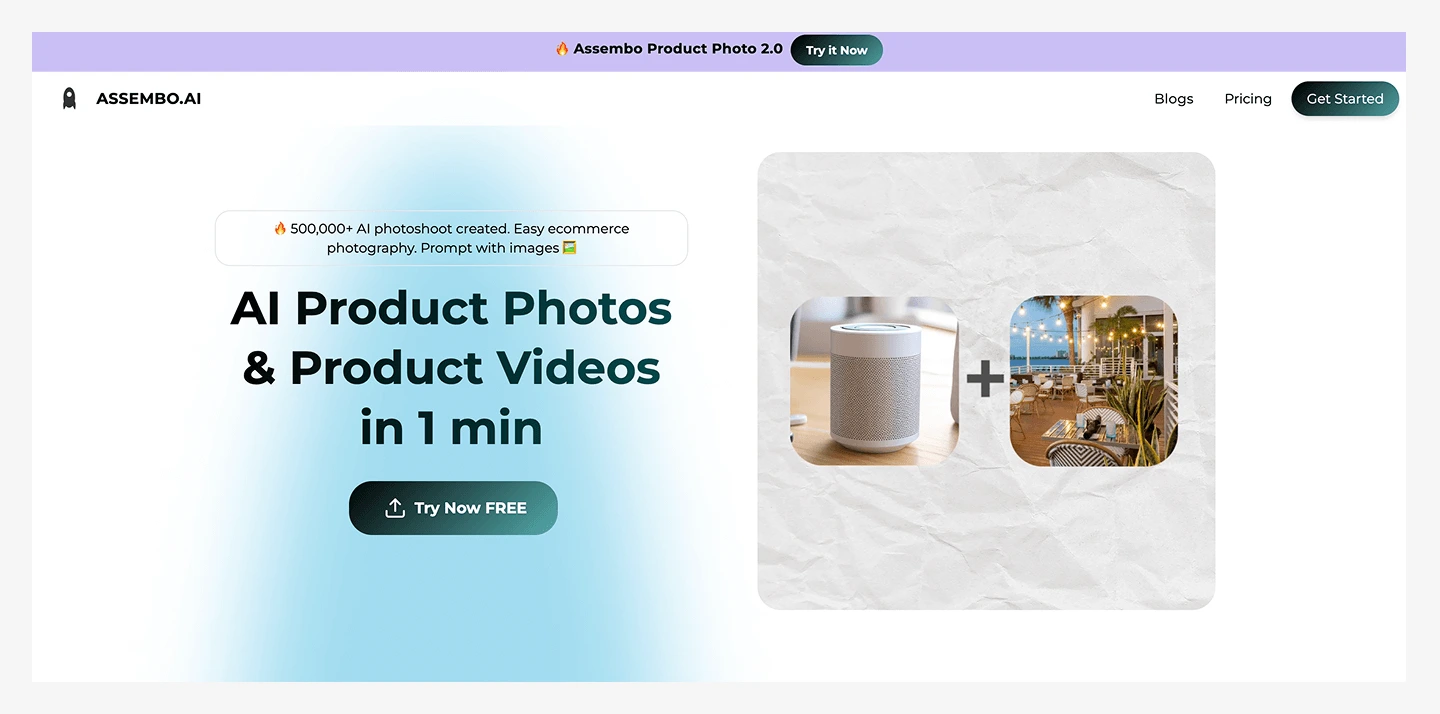Click the Get Started button
1440x714 pixels.
(1345, 99)
